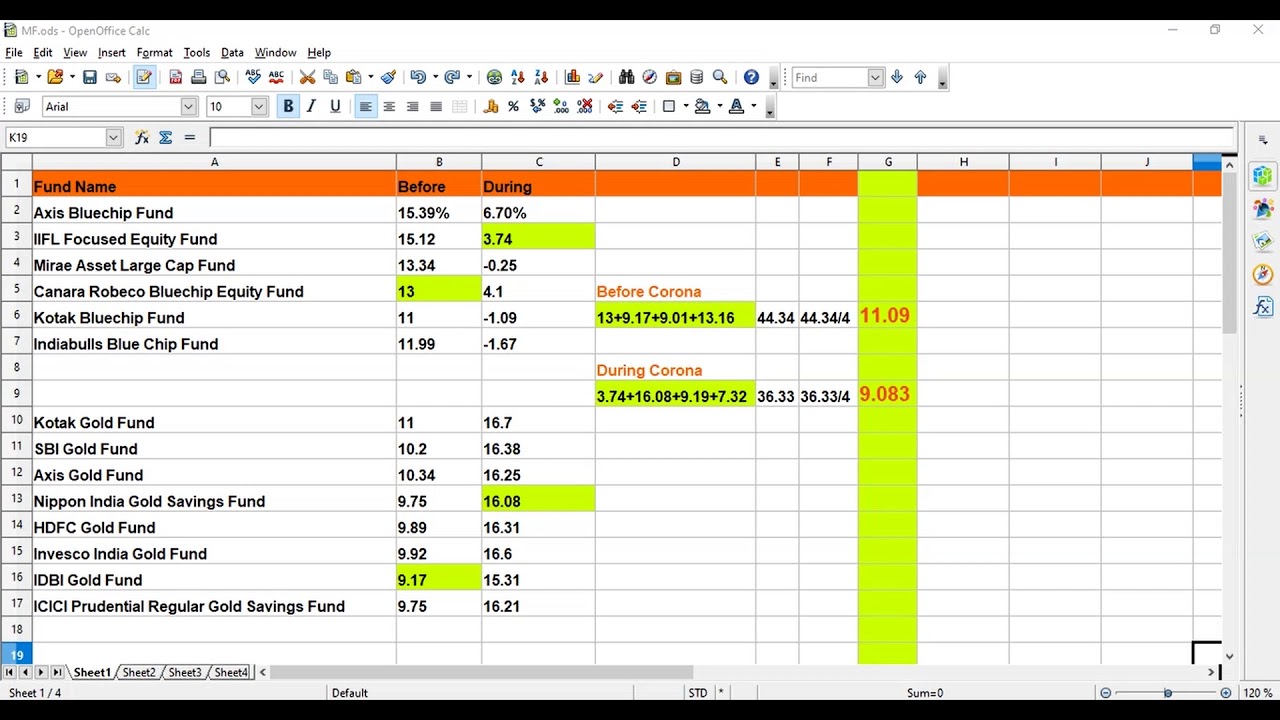The image size is (1280, 720).
Task: Click the Undo arrow icon
Action: [x=418, y=77]
